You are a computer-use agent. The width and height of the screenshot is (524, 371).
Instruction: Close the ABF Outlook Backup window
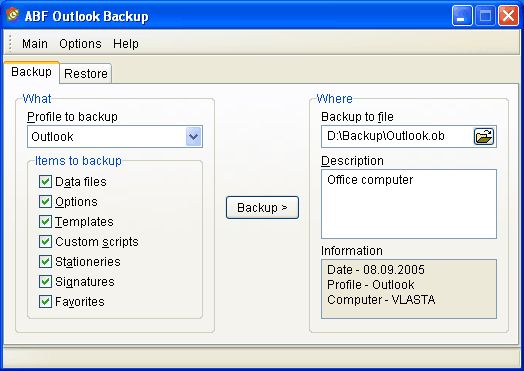pyautogui.click(x=508, y=15)
